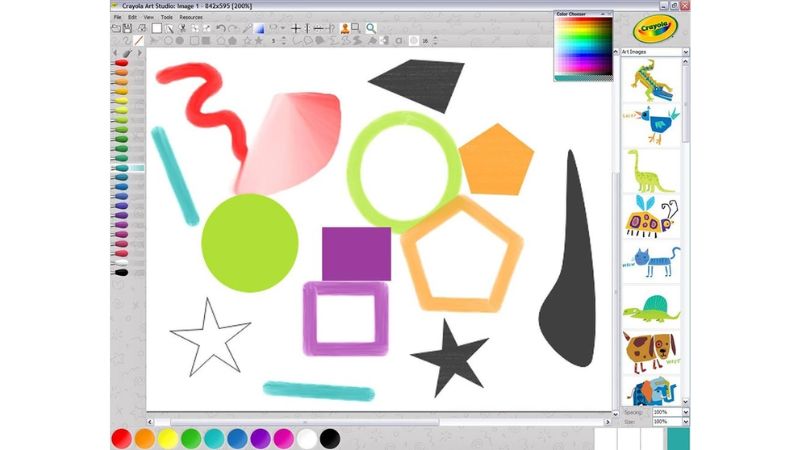The image size is (800, 450).
Task: Click the green dinosaur art image thumbnail
Action: pyautogui.click(x=650, y=170)
